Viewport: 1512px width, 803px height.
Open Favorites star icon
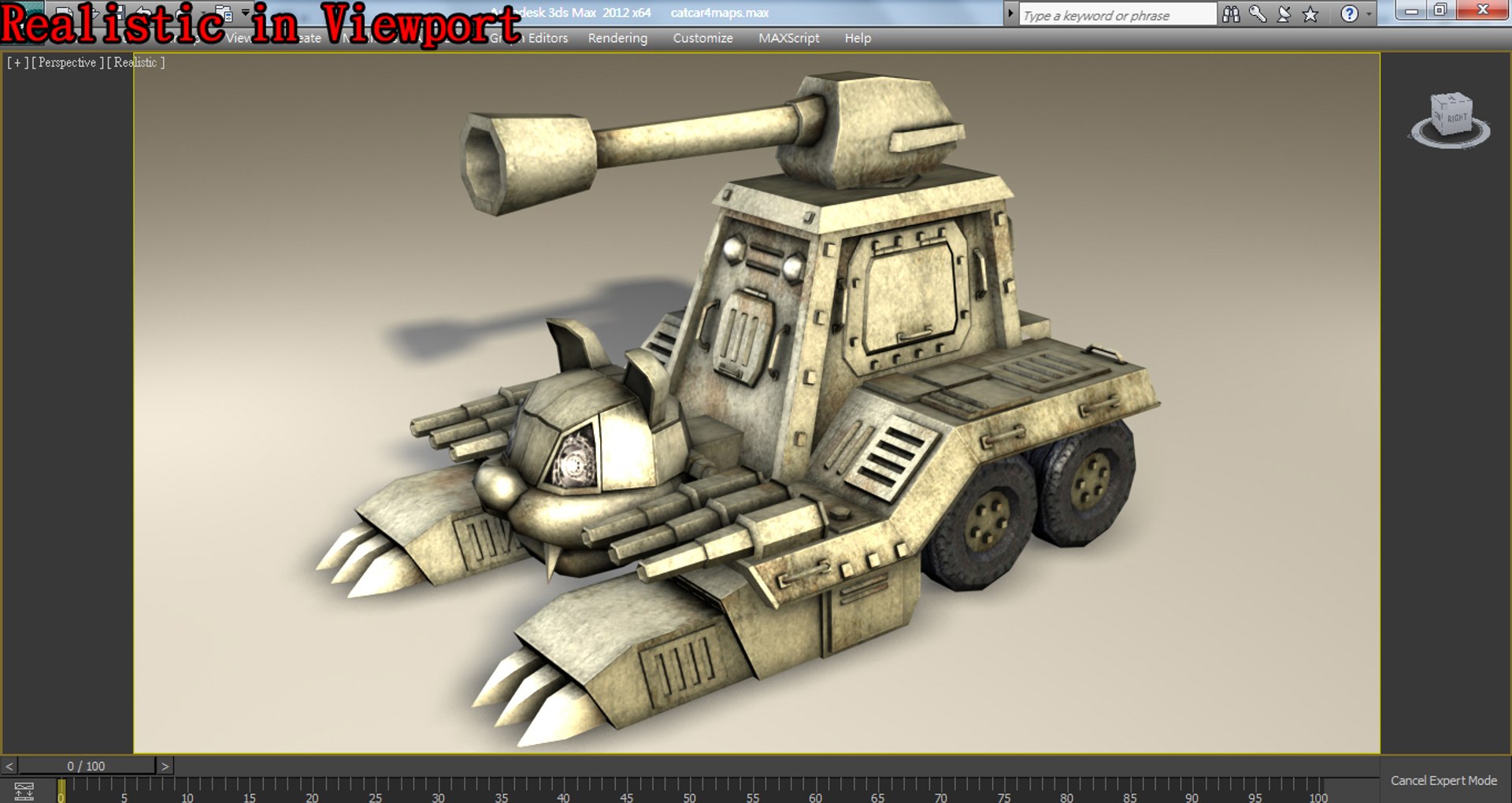click(1310, 14)
